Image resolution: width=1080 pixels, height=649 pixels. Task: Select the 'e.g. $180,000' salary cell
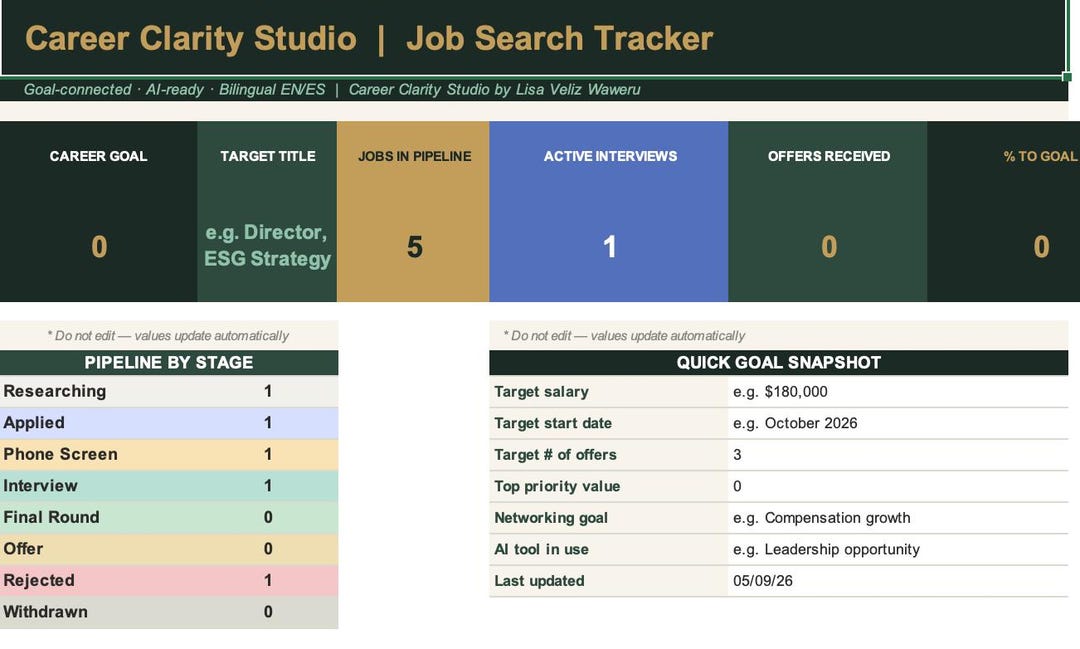tap(897, 391)
